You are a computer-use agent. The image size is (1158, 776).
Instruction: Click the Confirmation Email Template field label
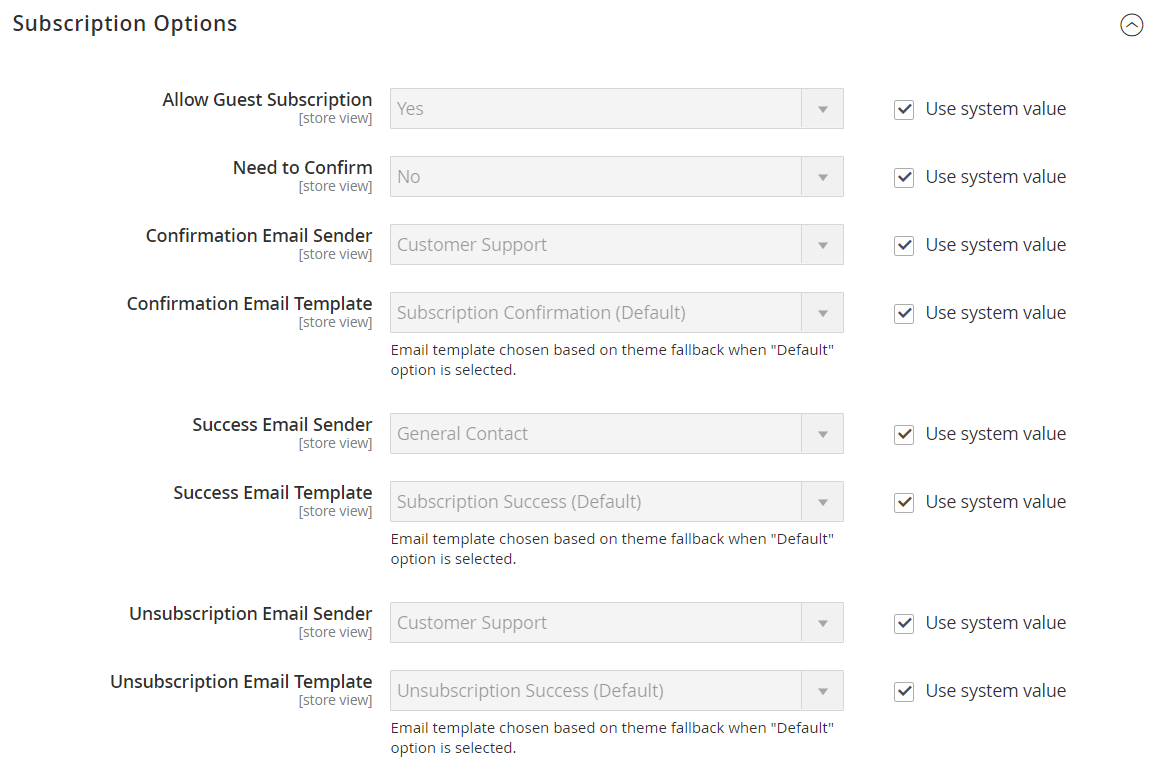(x=250, y=303)
